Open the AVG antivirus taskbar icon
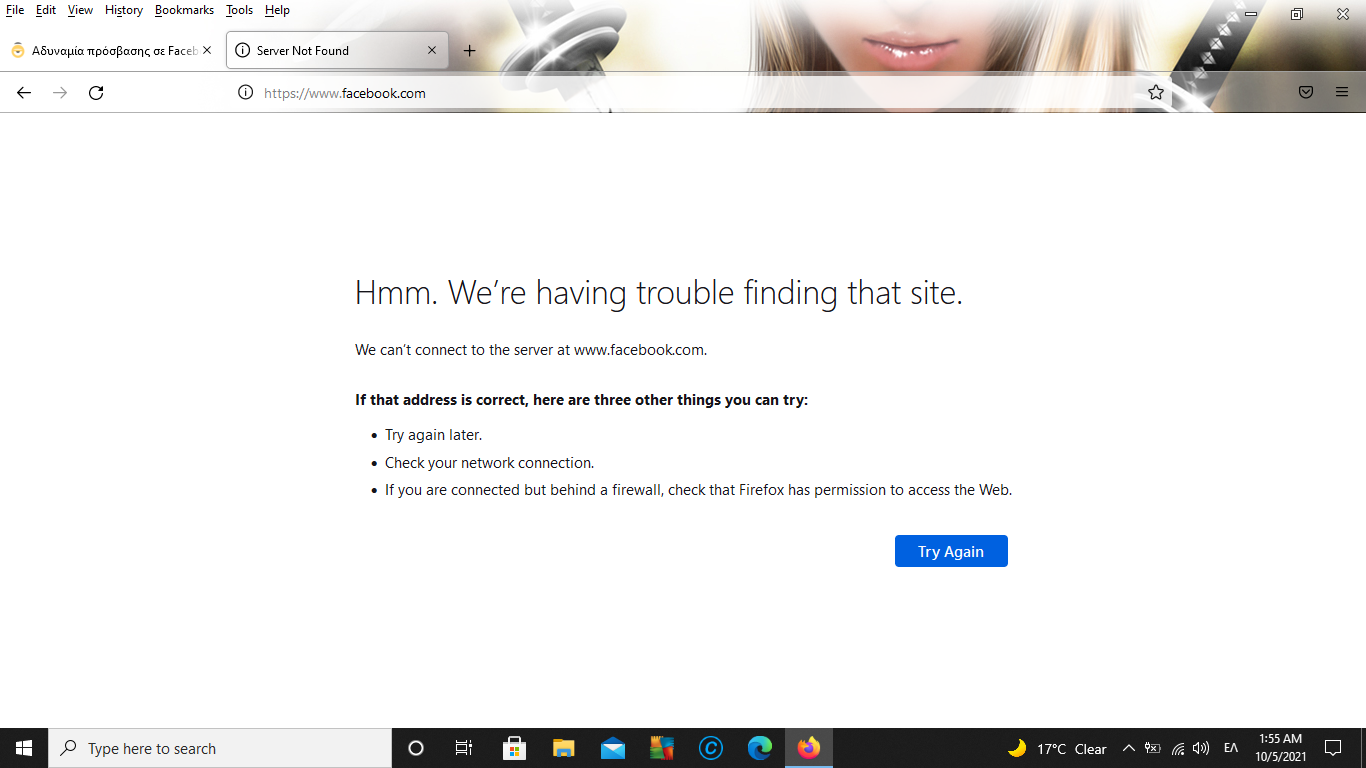The height and width of the screenshot is (768, 1366). (x=662, y=748)
